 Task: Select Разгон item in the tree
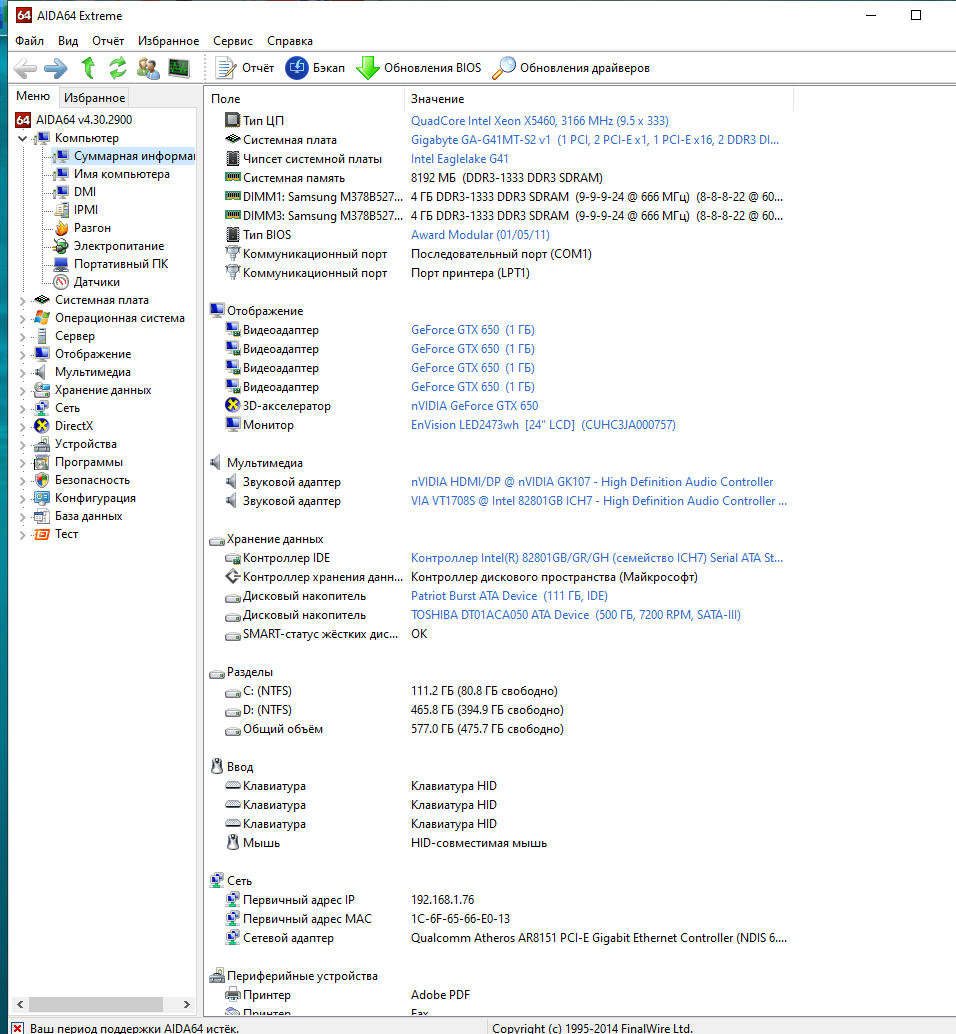[x=92, y=228]
